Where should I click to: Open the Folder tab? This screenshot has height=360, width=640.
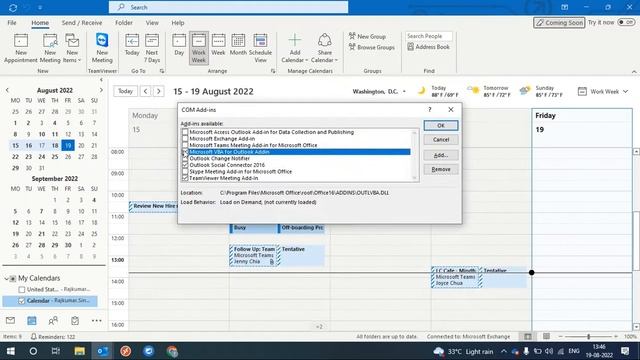(124, 23)
